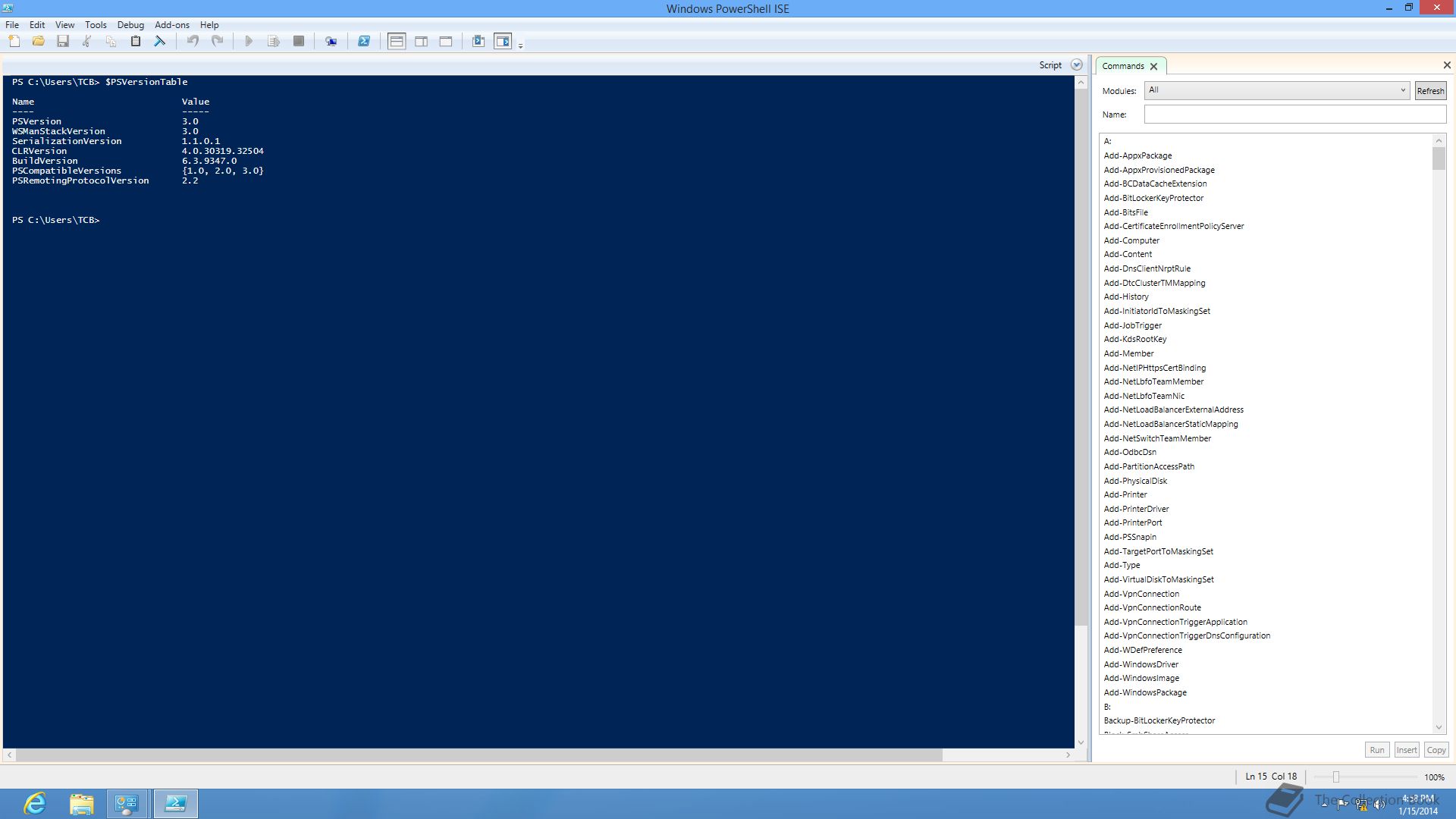The width and height of the screenshot is (1456, 819).
Task: Show script pane maximized icon
Action: pyautogui.click(x=446, y=42)
